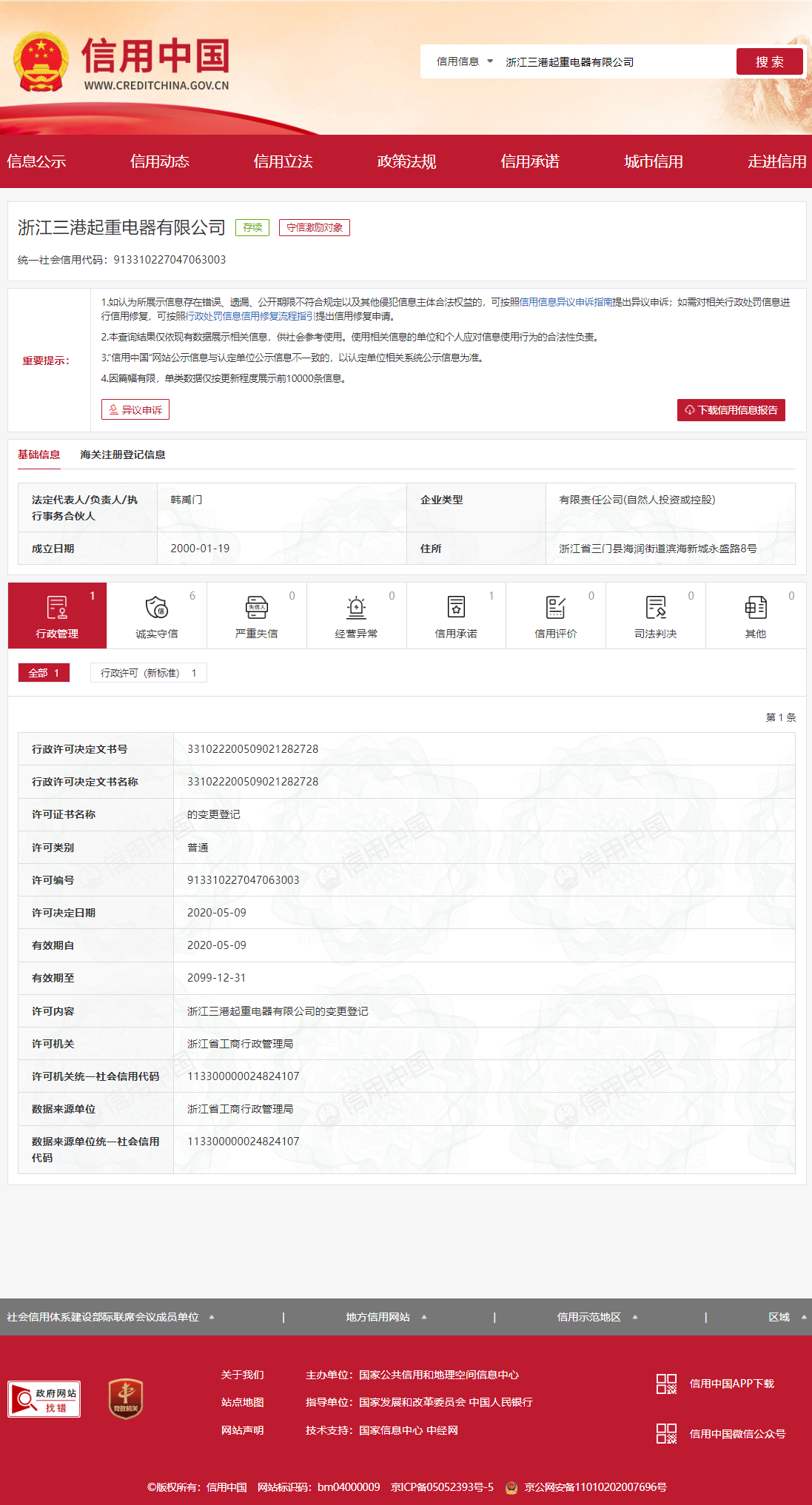The height and width of the screenshot is (1505, 812).
Task: Open the 信用承诺 document icon
Action: pos(456,607)
